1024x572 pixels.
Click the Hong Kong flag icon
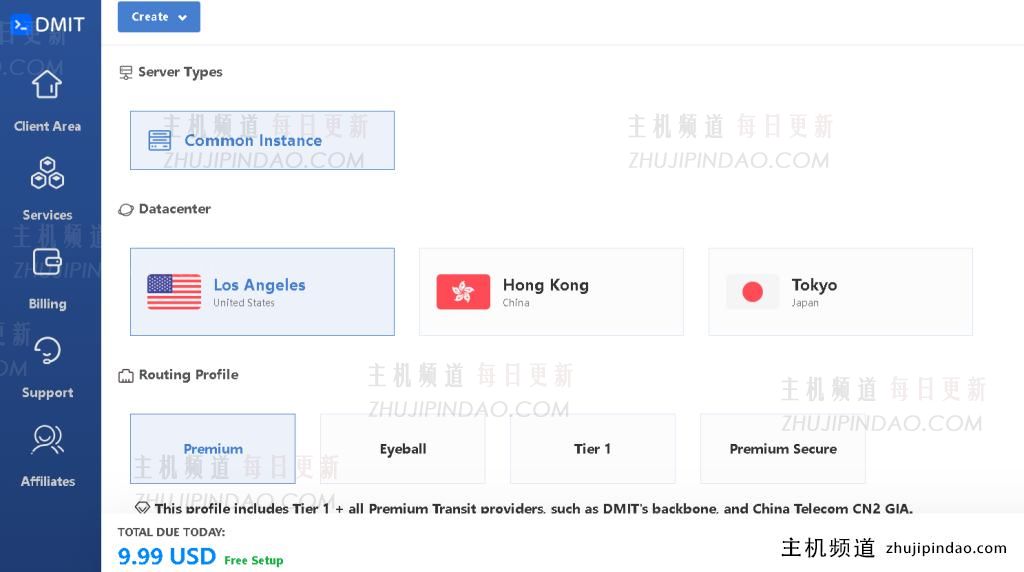tap(463, 291)
